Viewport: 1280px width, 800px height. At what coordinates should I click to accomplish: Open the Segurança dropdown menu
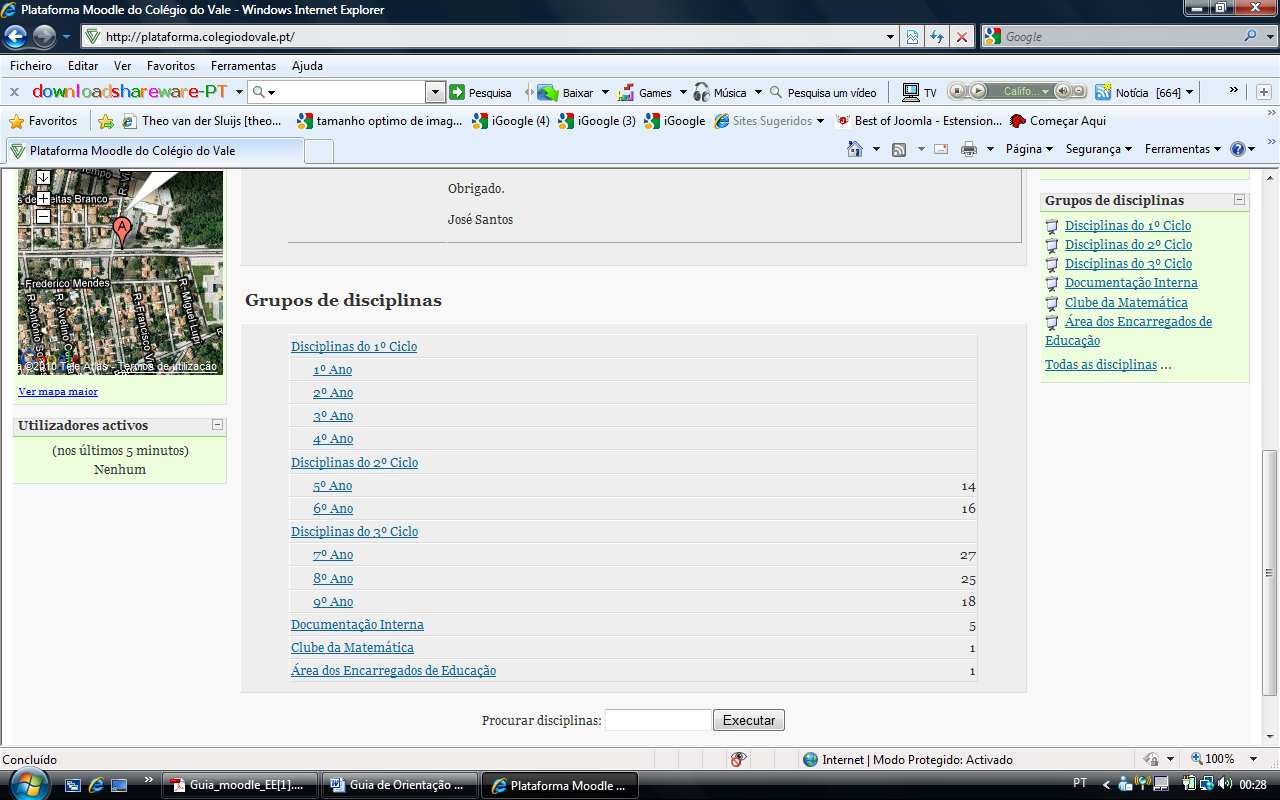tap(1098, 149)
